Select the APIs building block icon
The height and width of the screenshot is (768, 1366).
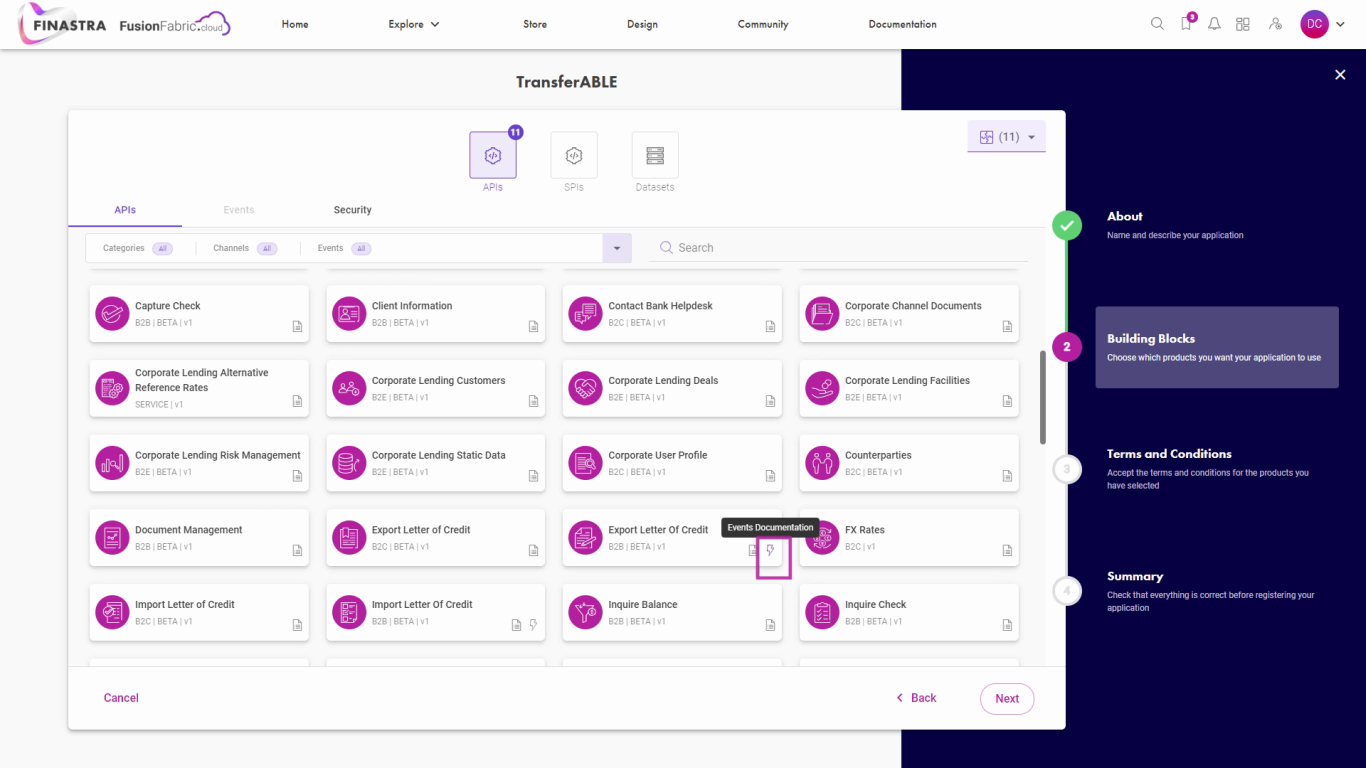493,156
